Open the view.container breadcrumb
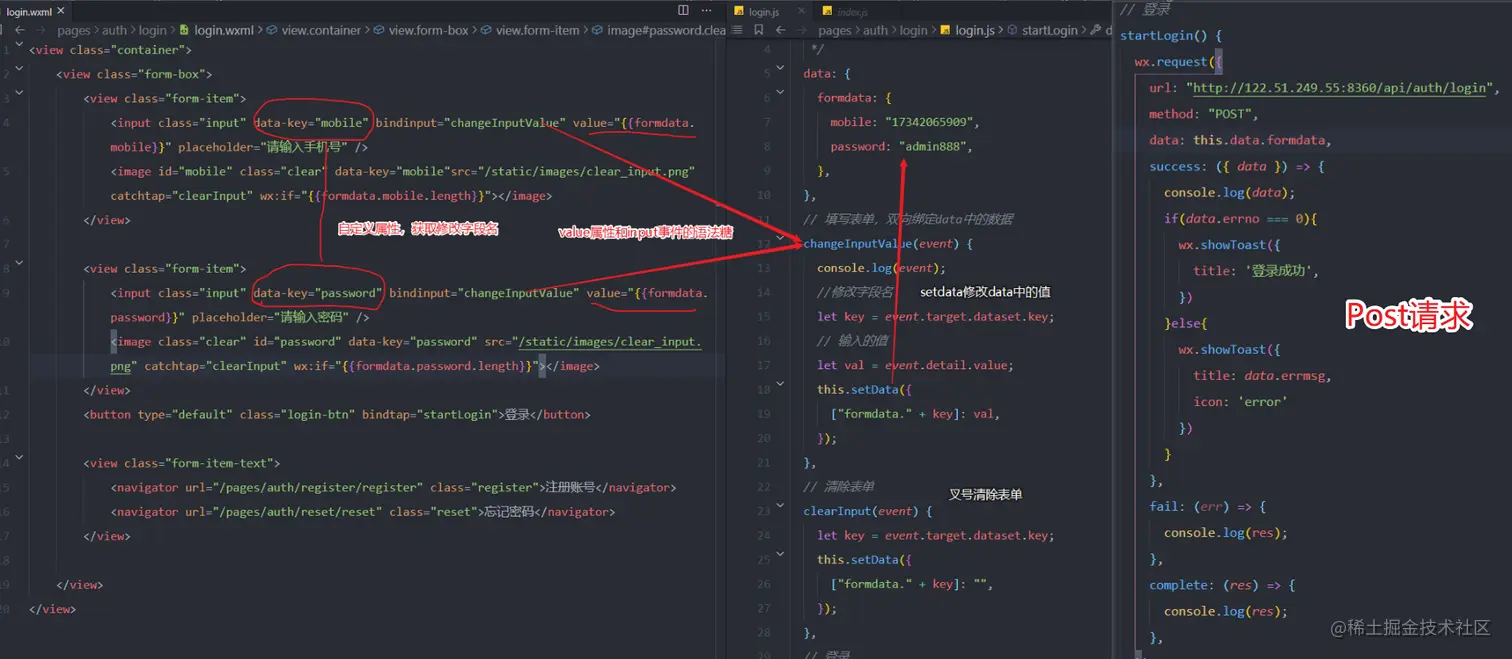1512x659 pixels. [x=321, y=30]
